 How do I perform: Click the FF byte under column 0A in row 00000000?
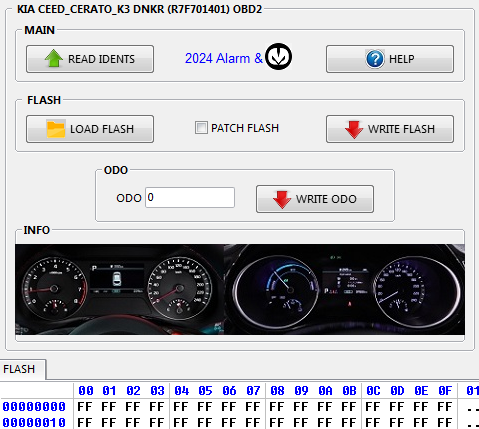tap(325, 407)
